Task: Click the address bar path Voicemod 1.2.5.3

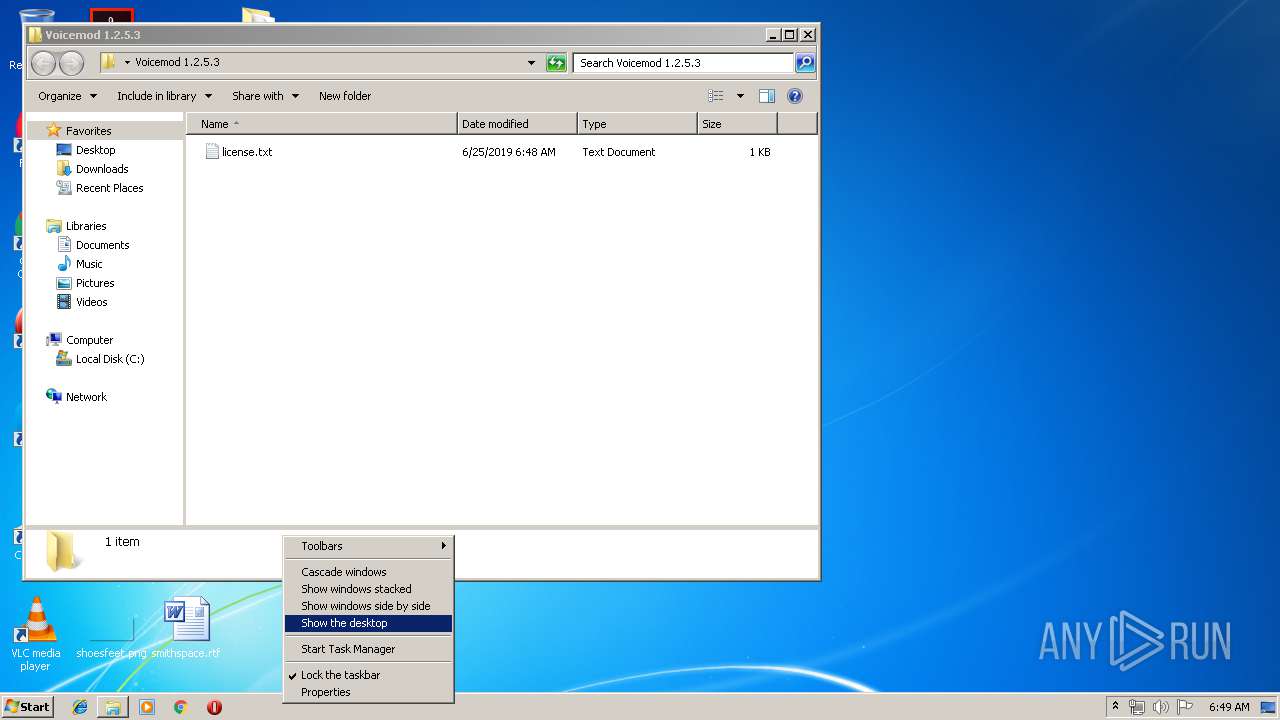Action: 177,62
